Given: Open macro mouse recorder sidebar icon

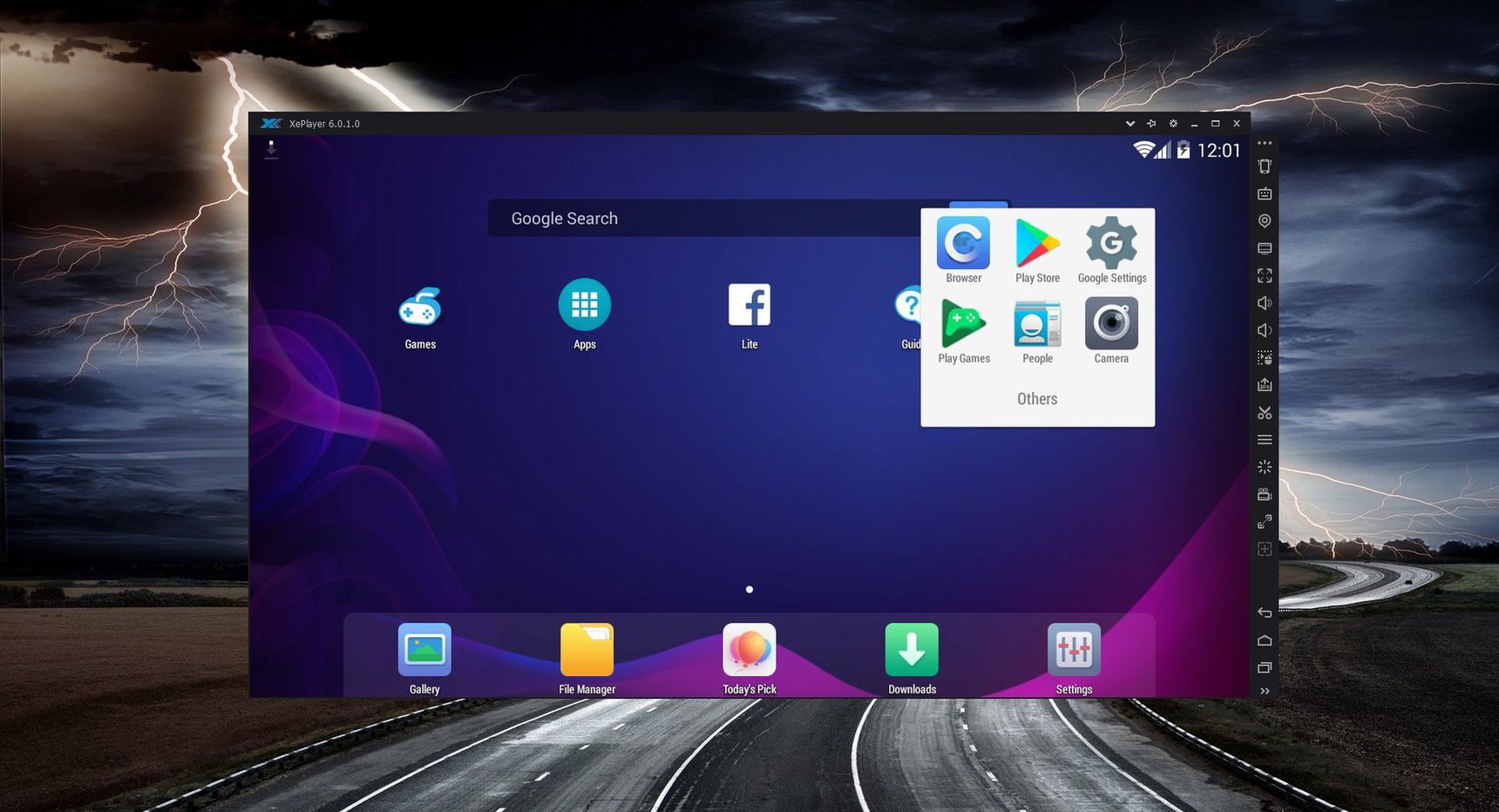Looking at the screenshot, I should (1265, 357).
